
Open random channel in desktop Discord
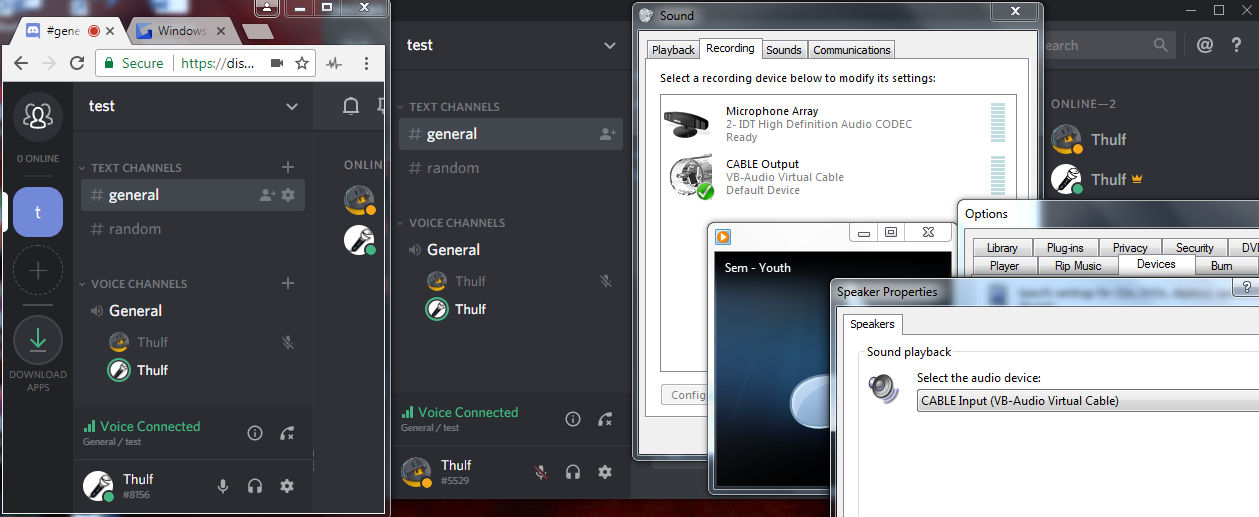tap(510, 168)
